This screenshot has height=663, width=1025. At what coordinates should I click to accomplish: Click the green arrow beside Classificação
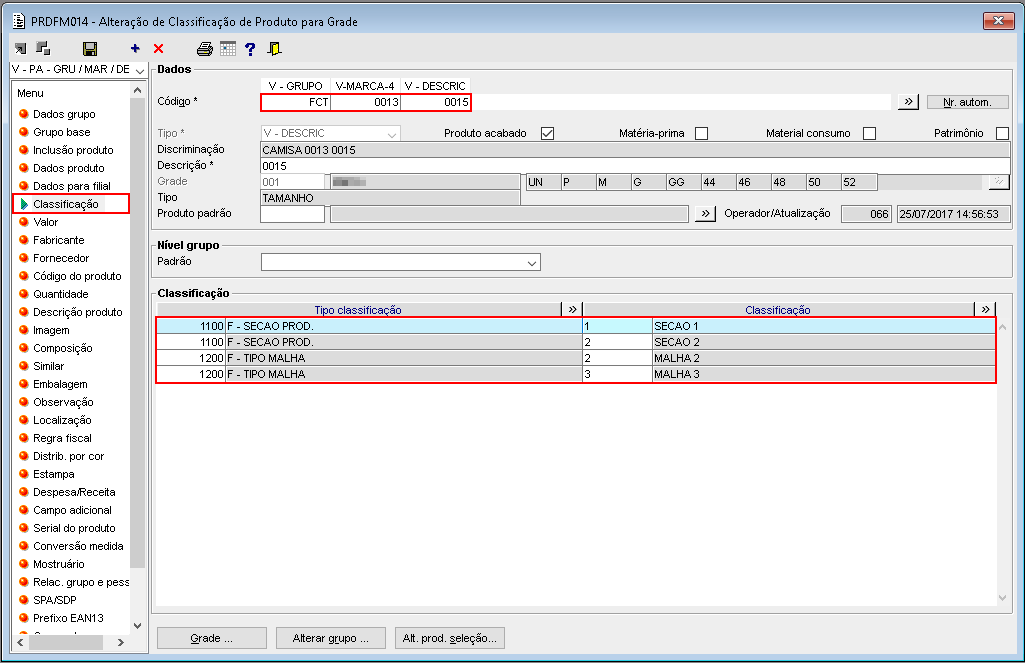(24, 204)
